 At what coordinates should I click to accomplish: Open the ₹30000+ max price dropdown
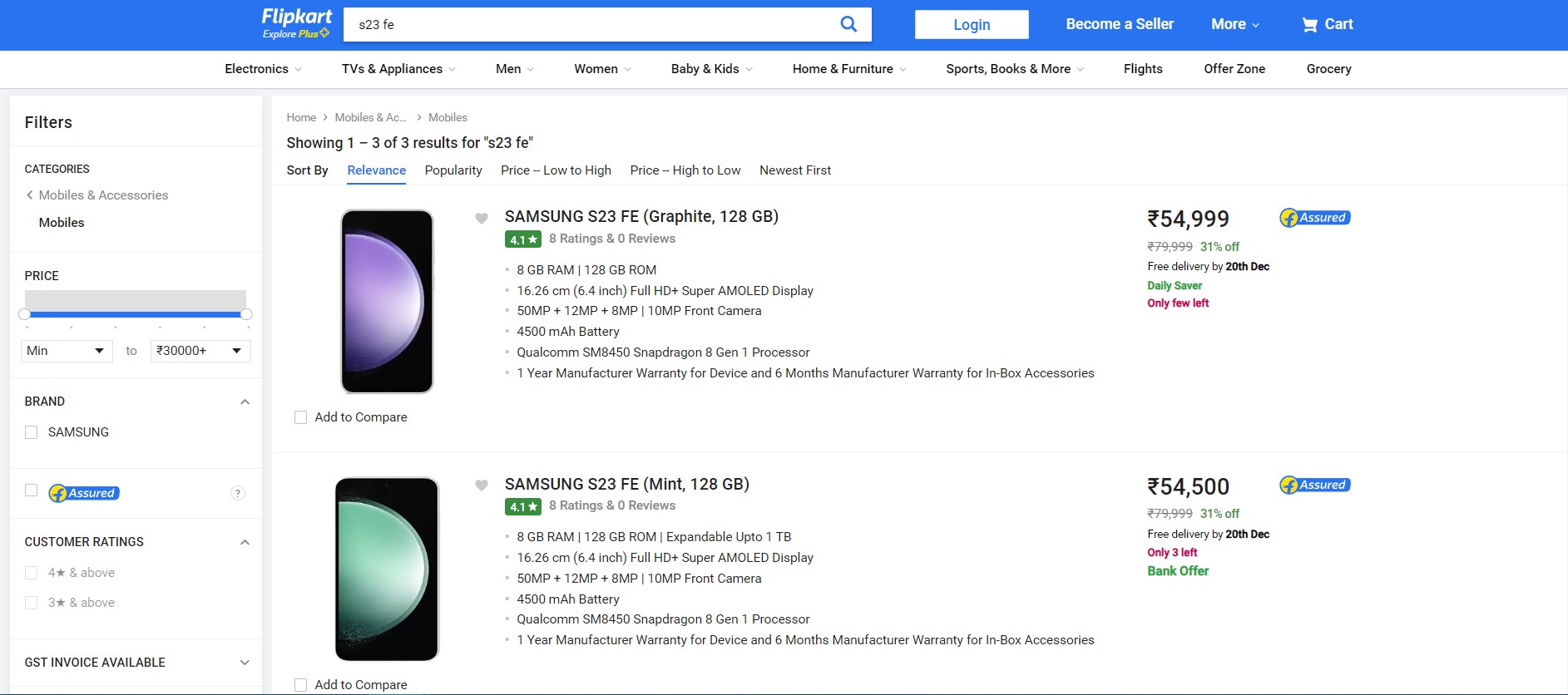click(x=200, y=351)
